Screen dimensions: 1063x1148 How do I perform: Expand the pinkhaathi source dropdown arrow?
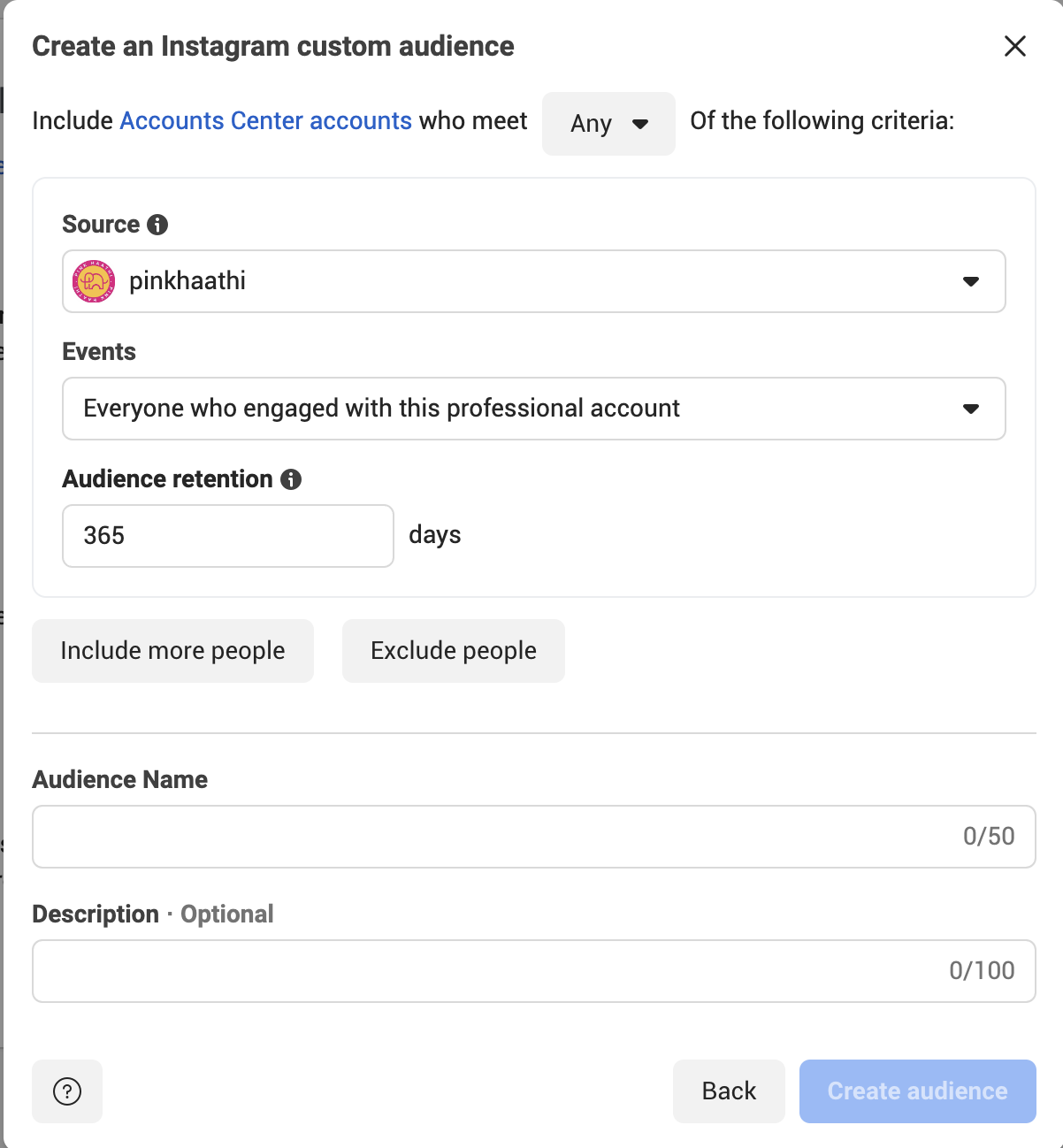coord(971,281)
